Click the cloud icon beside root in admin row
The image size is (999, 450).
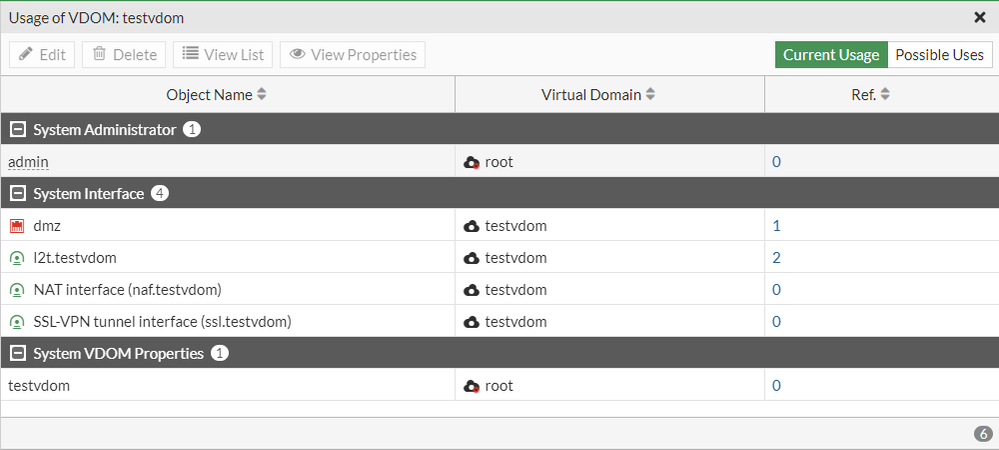coord(472,162)
